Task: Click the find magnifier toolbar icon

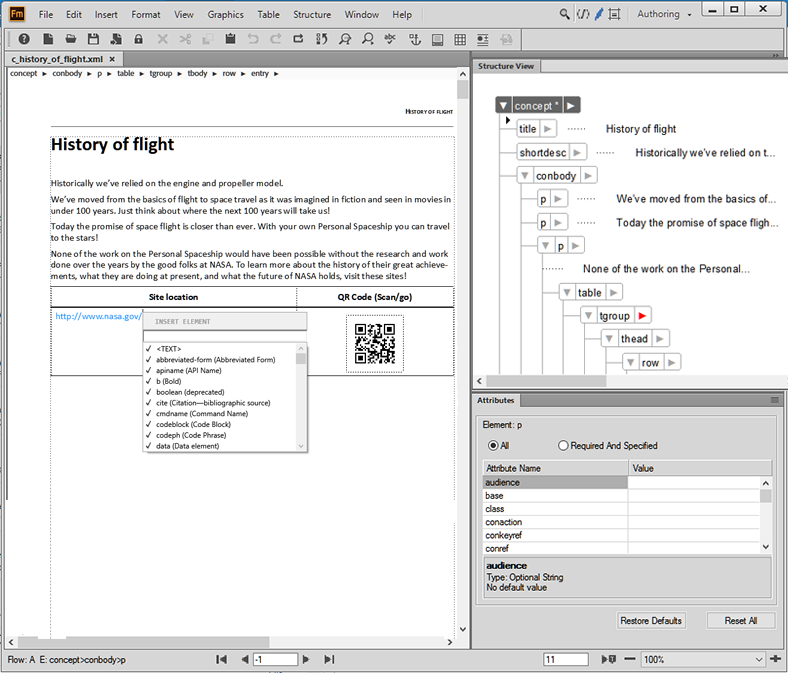Action: 345,39
